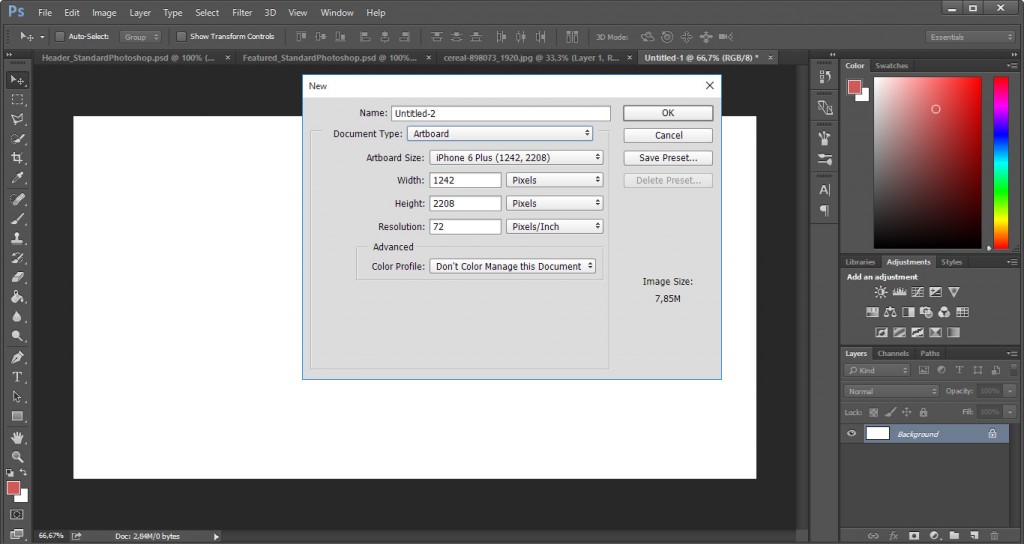This screenshot has width=1024, height=544.
Task: Select the Lasso tool
Action: (17, 119)
